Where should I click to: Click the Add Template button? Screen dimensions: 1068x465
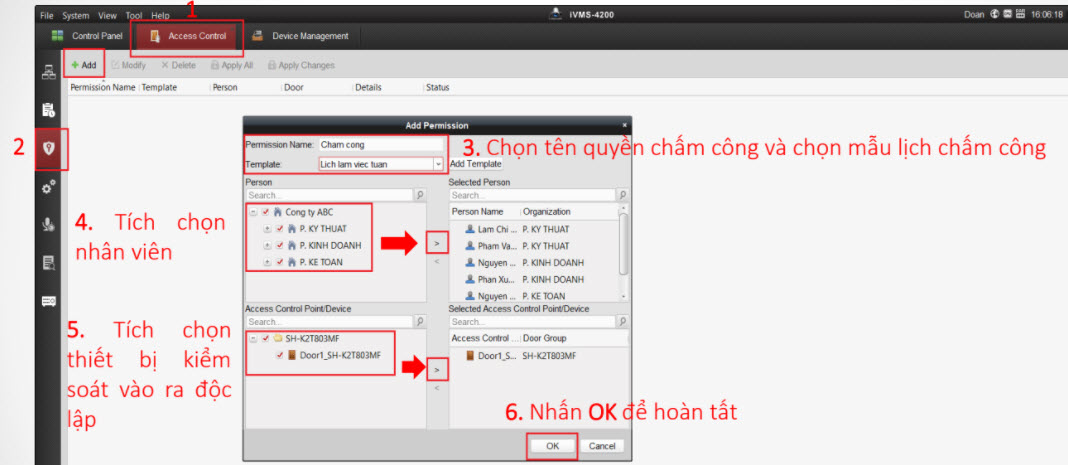[475, 163]
